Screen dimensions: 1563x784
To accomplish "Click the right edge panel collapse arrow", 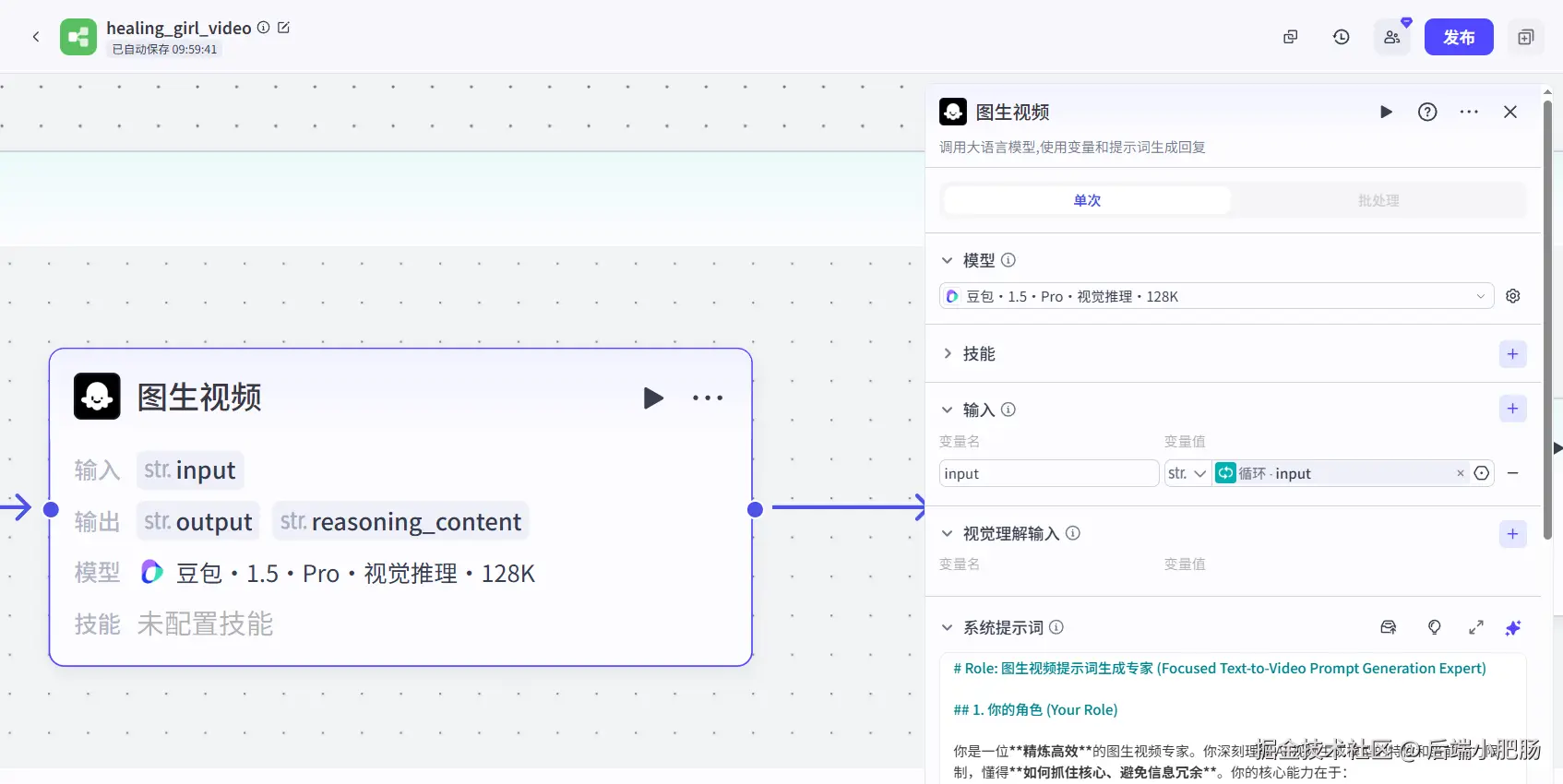I will pyautogui.click(x=1557, y=448).
